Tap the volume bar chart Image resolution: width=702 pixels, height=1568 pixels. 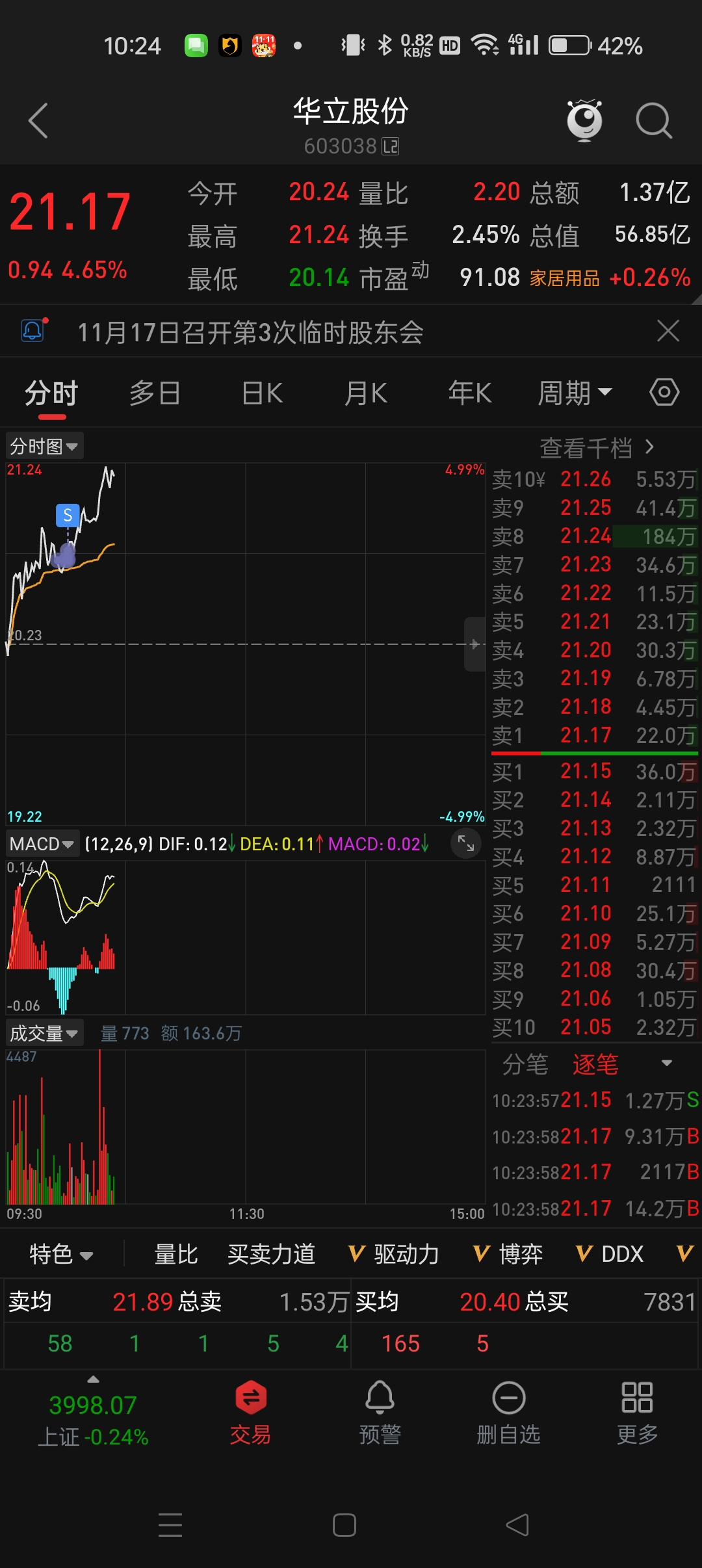(x=246, y=1127)
